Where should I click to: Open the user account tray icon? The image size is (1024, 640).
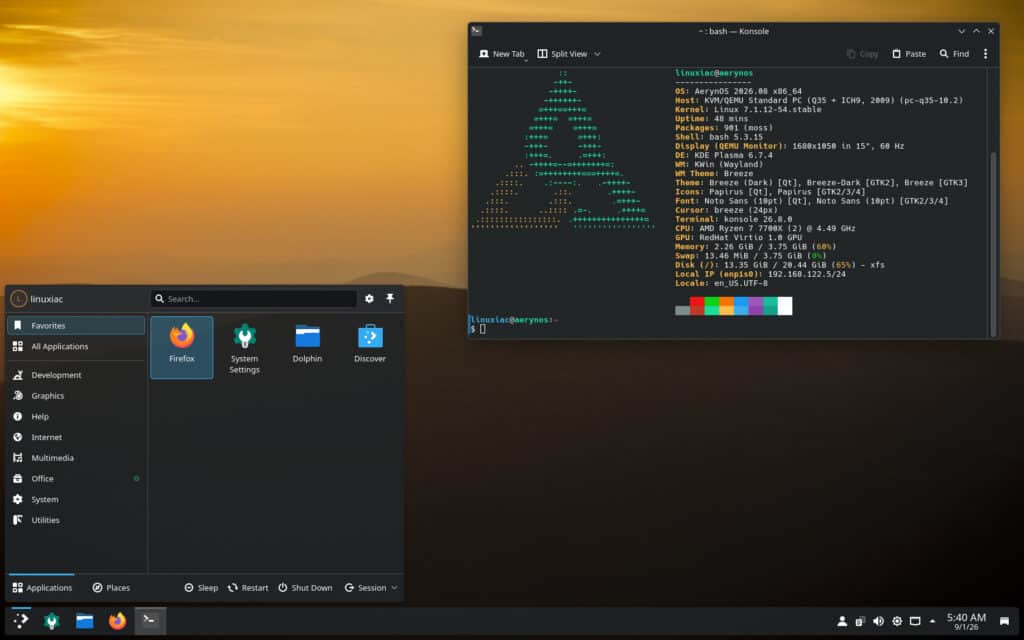pos(842,621)
